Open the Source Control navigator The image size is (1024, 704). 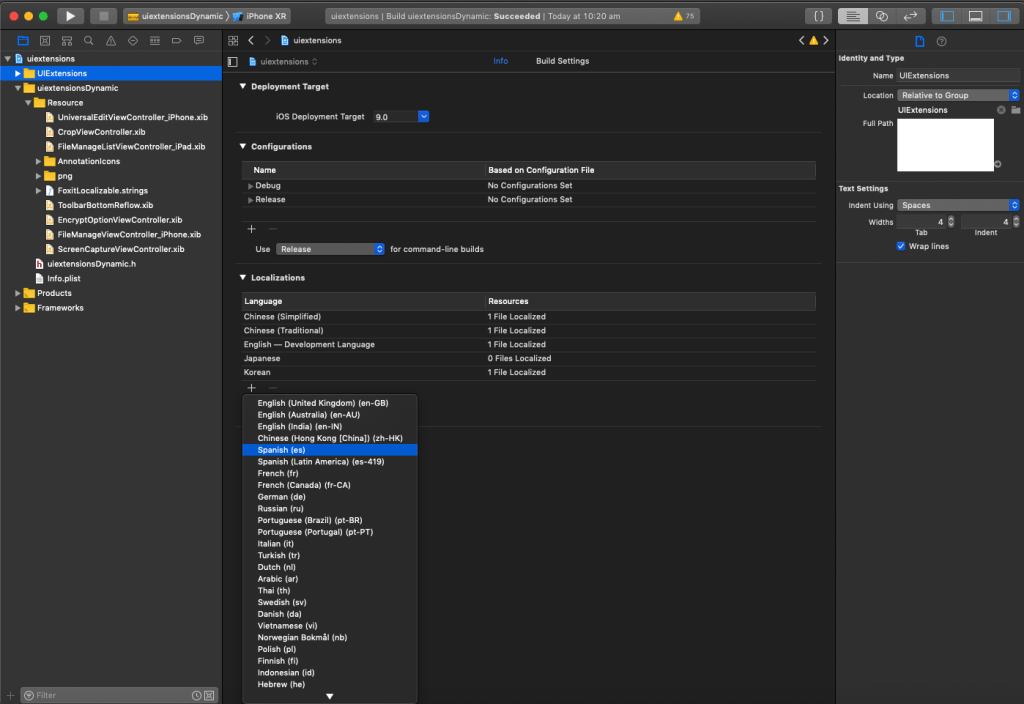(45, 40)
